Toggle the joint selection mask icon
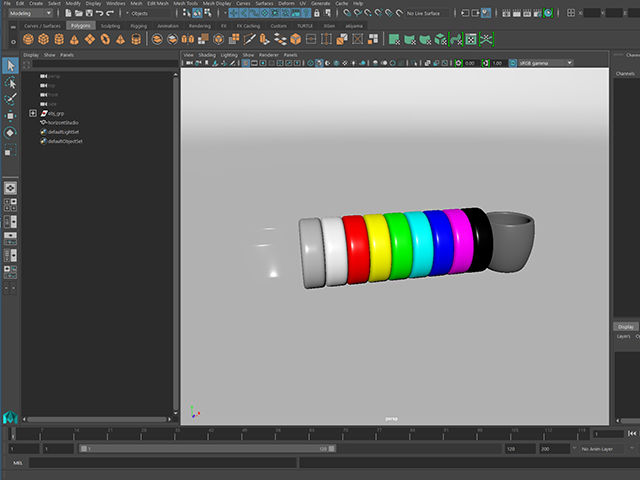Viewport: 640px width, 480px height. pyautogui.click(x=244, y=13)
